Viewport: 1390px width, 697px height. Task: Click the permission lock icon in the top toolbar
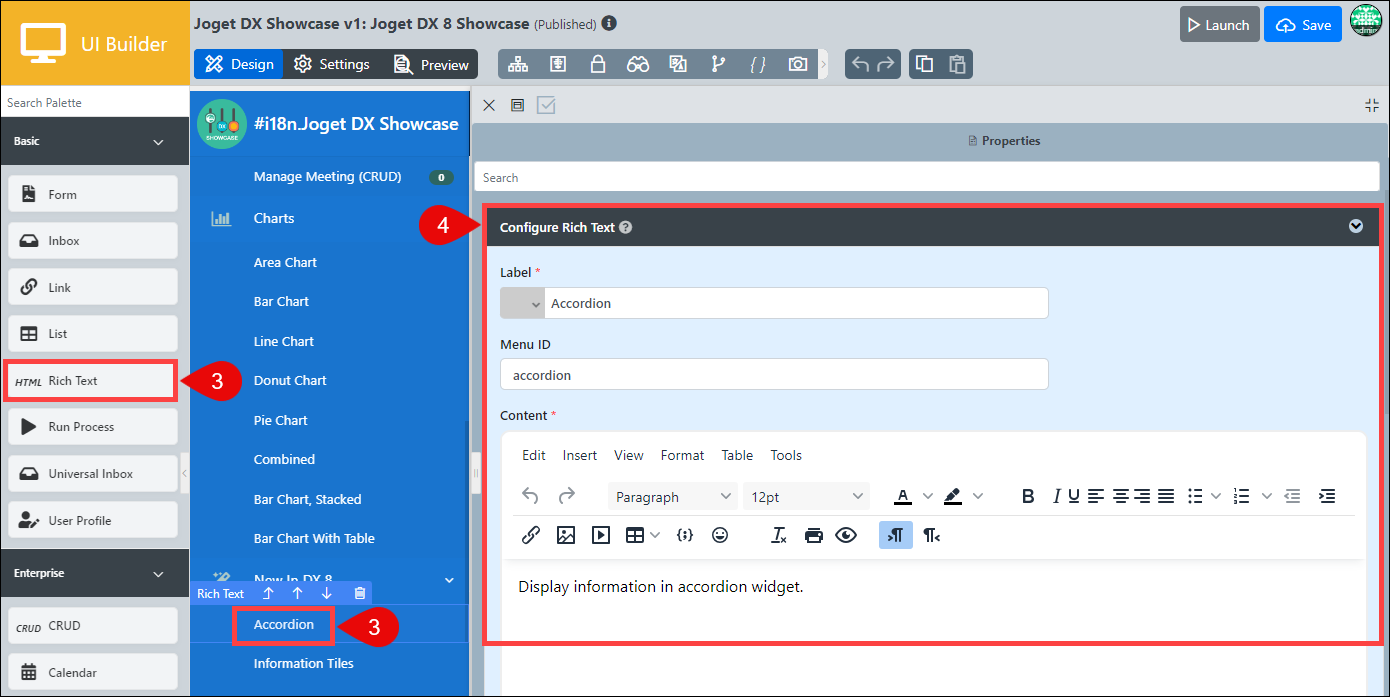pyautogui.click(x=598, y=64)
